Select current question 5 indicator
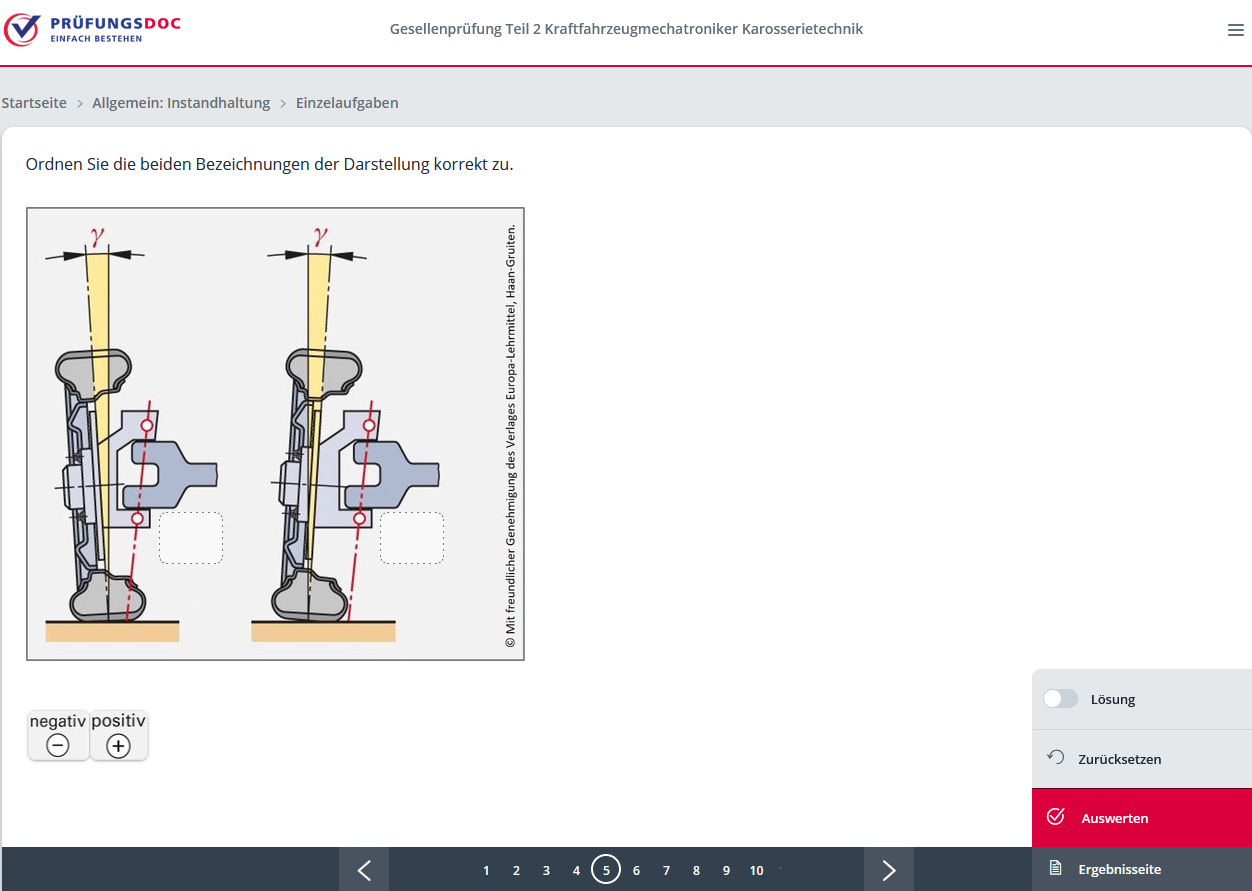 click(x=606, y=870)
